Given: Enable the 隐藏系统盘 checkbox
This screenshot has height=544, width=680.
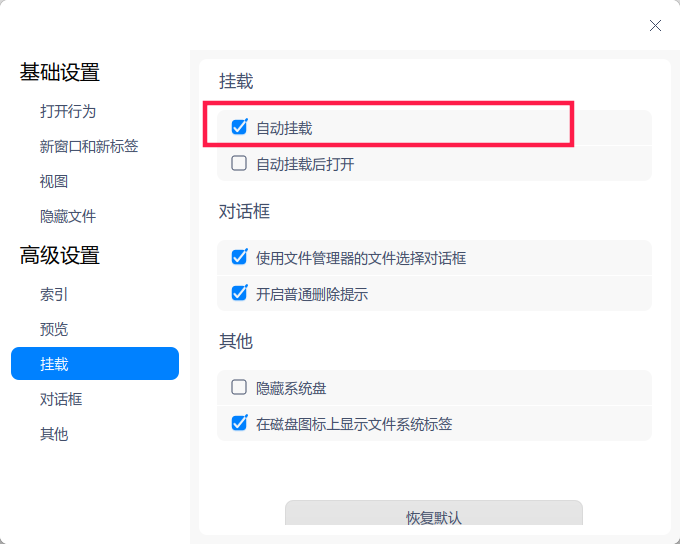Looking at the screenshot, I should point(239,388).
